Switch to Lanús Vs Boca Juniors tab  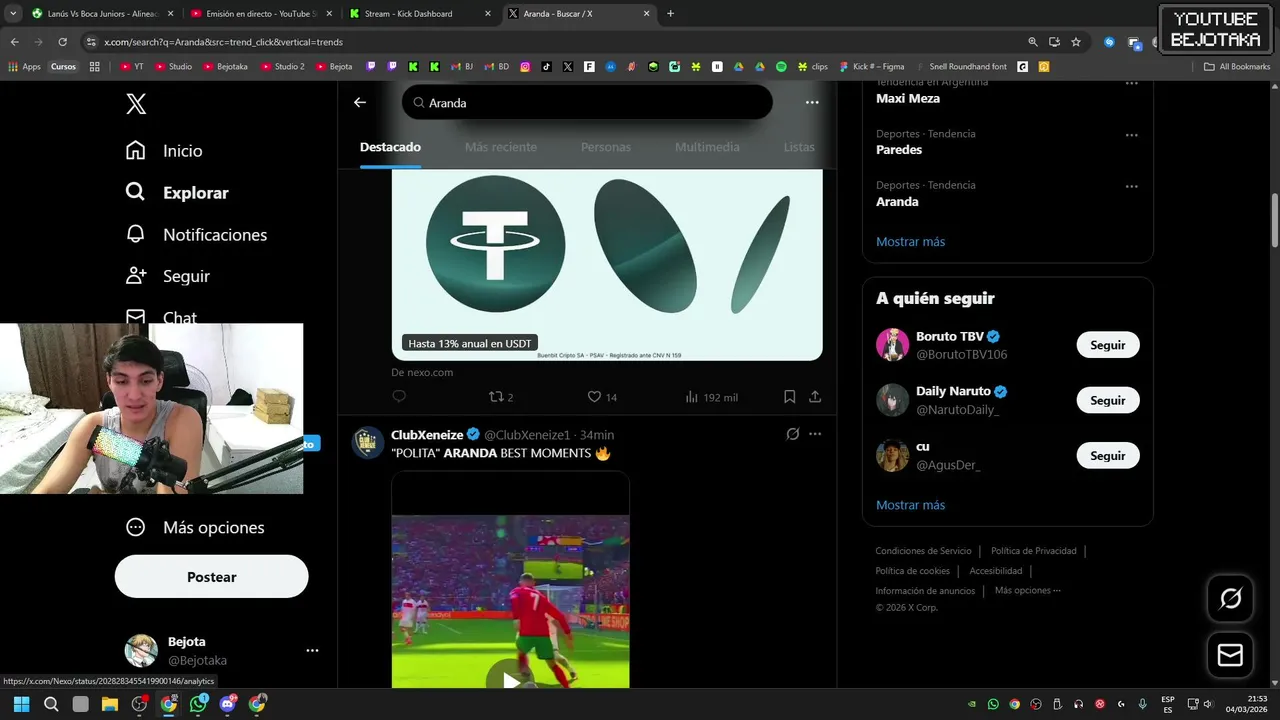click(x=103, y=14)
